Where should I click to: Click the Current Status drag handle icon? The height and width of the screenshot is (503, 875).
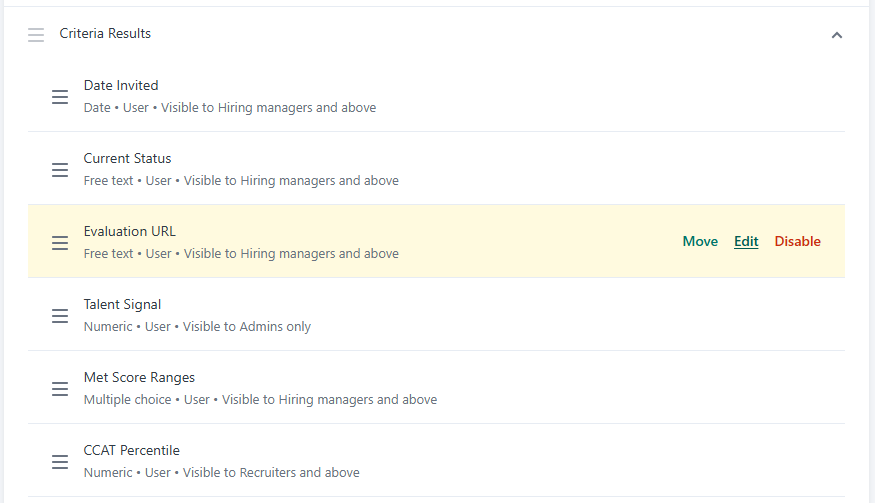tap(60, 170)
